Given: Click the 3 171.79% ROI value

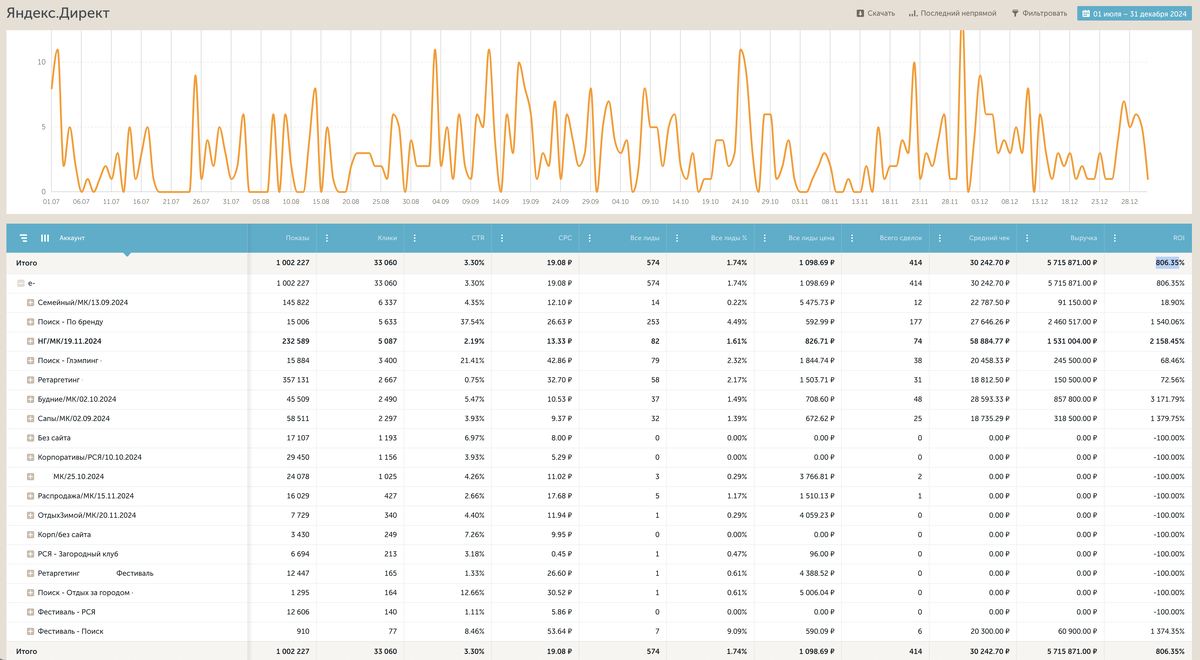Looking at the screenshot, I should tap(1166, 399).
